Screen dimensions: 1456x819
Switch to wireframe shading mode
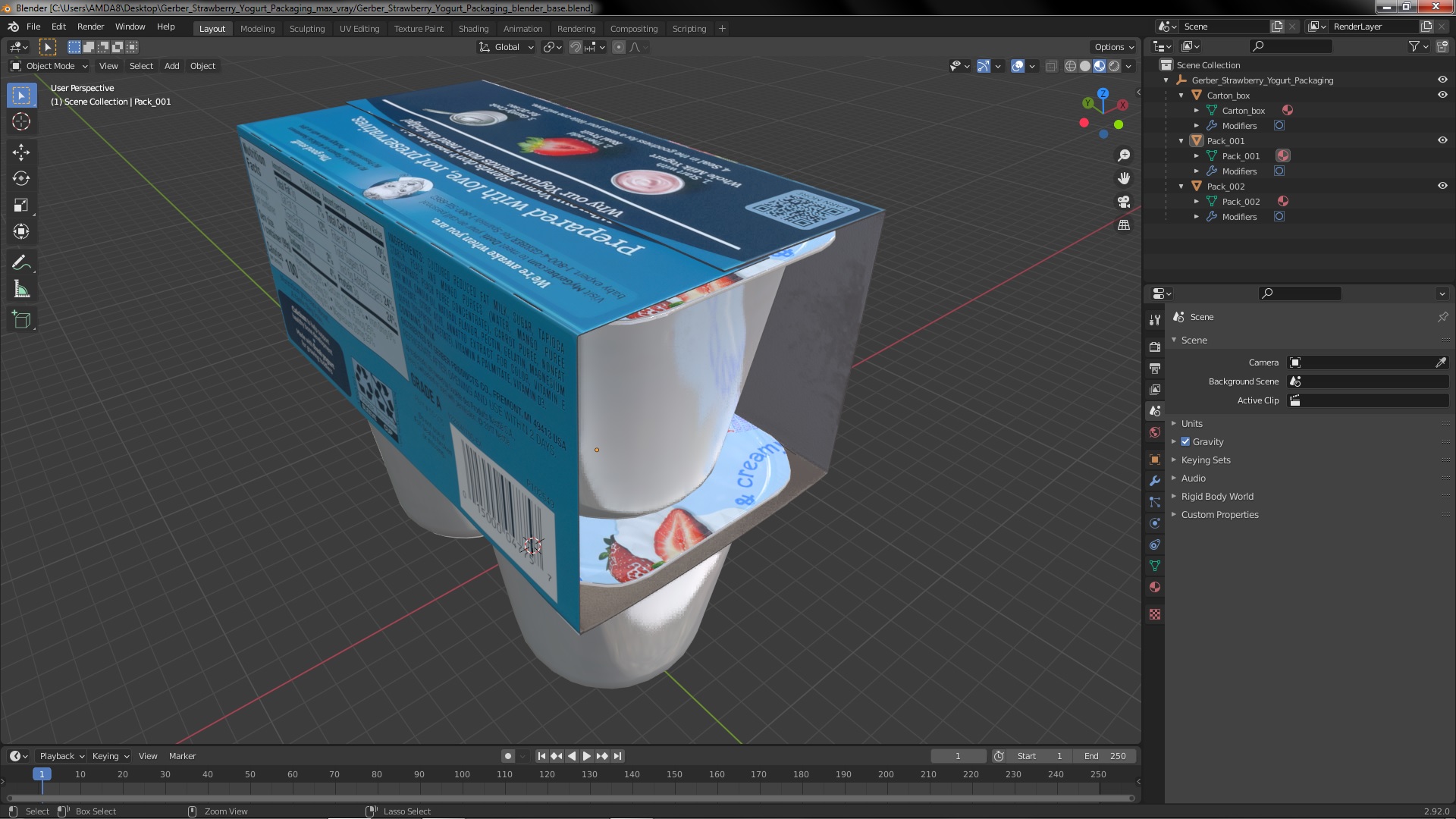[x=1071, y=66]
